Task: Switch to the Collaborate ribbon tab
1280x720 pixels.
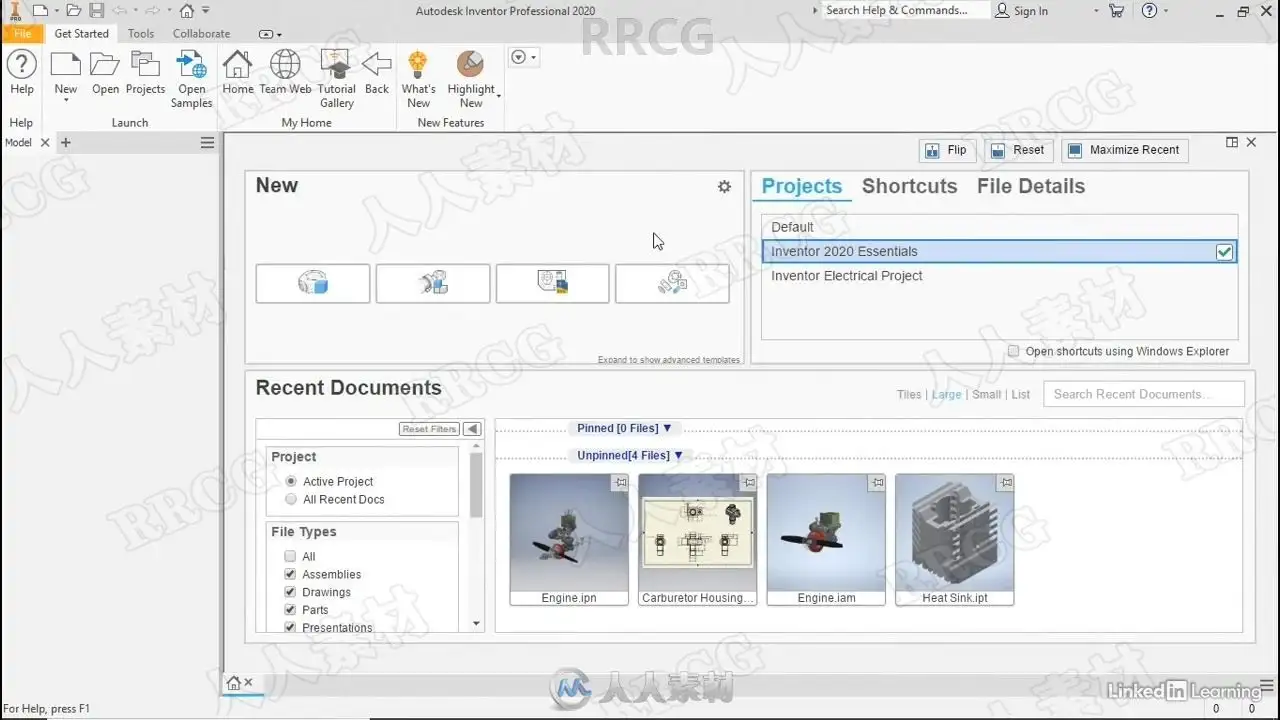Action: (x=201, y=34)
